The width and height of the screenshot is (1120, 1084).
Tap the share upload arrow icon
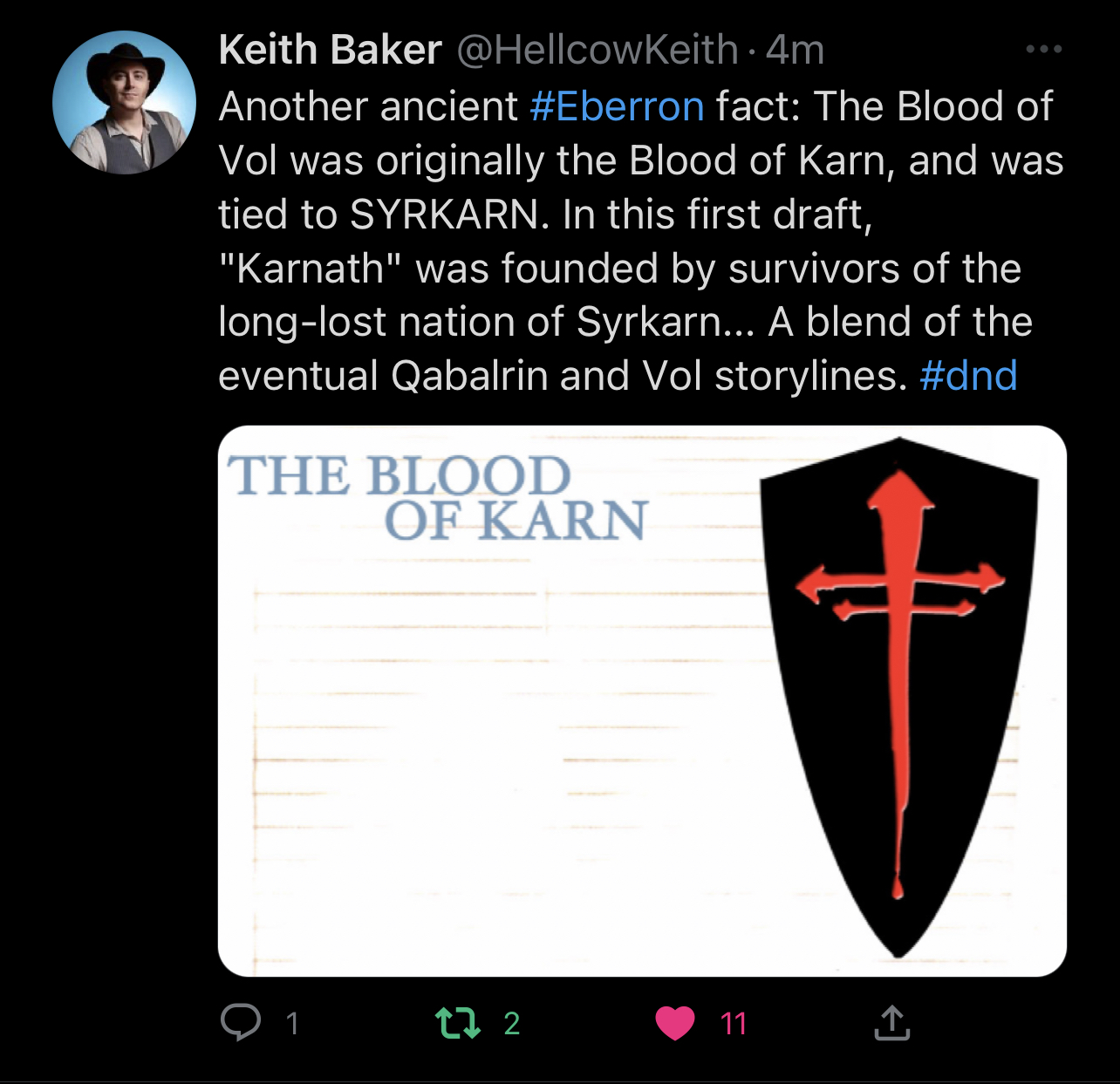click(891, 1023)
